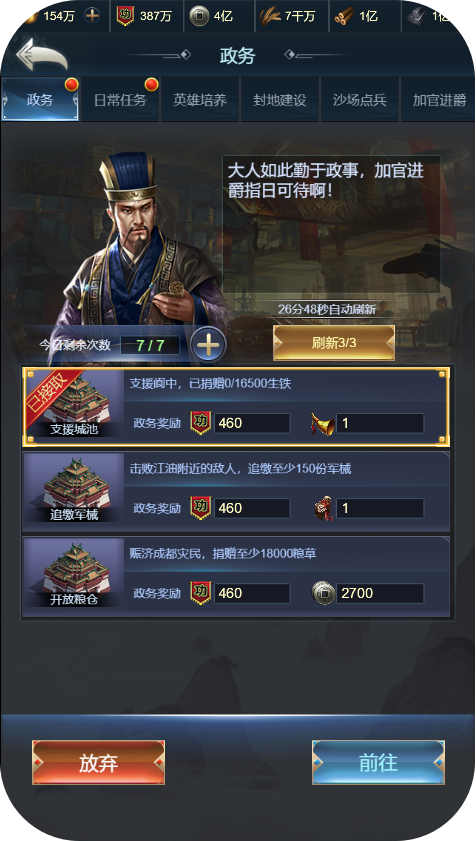Choose the 开放粮仓 task thumbnail
Viewport: 476px width, 841px height.
point(74,577)
